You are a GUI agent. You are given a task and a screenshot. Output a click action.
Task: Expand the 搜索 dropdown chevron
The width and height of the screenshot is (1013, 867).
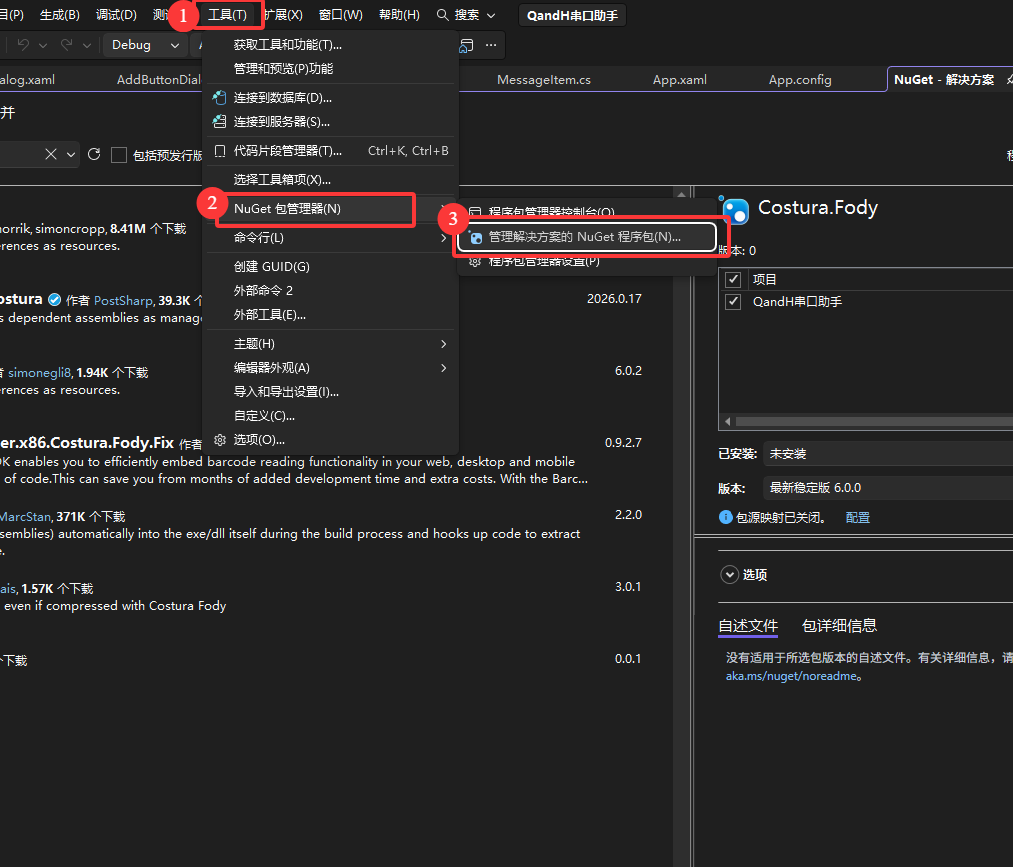[x=491, y=16]
